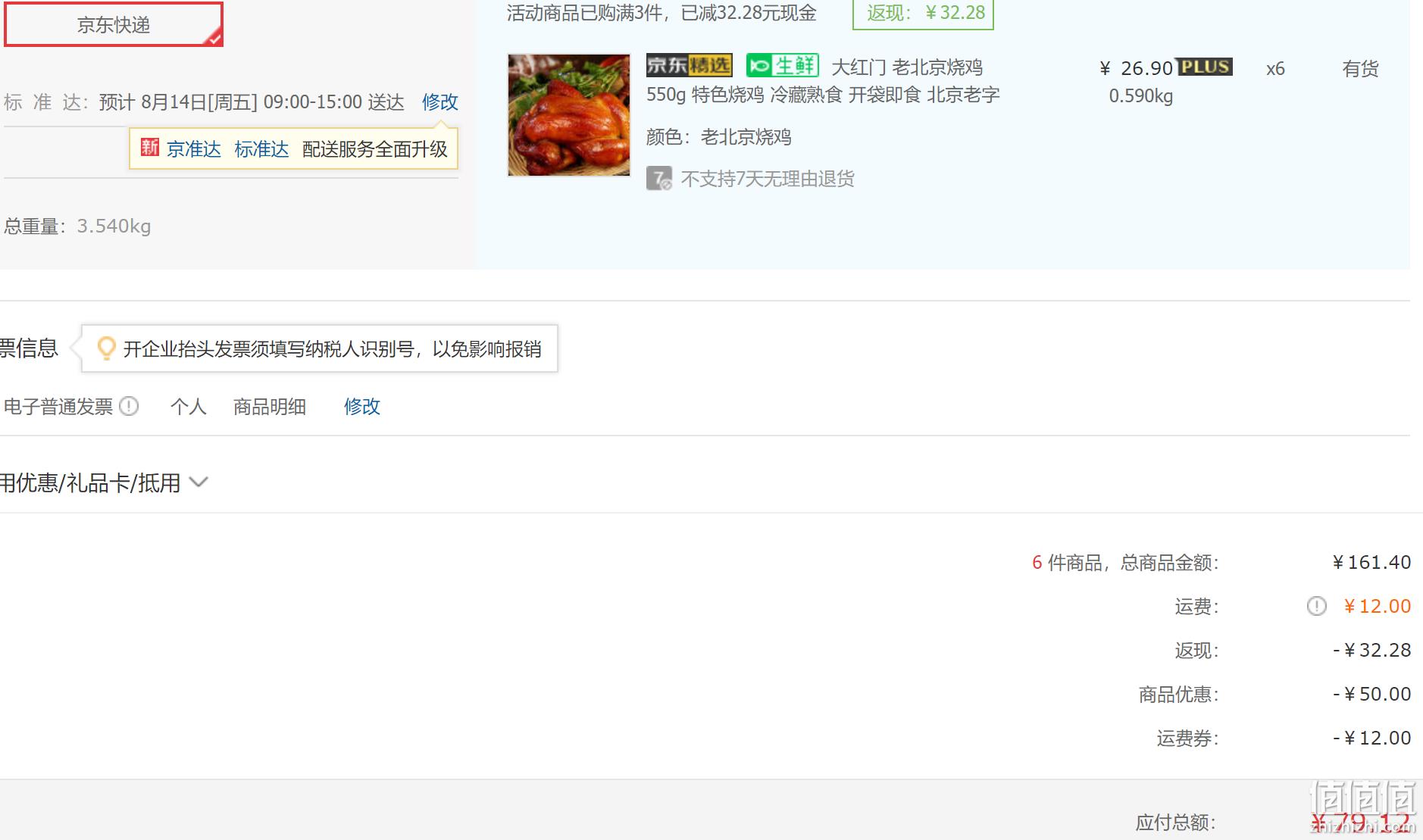This screenshot has width=1423, height=840.
Task: Click the 京东精选 badge
Action: click(689, 66)
